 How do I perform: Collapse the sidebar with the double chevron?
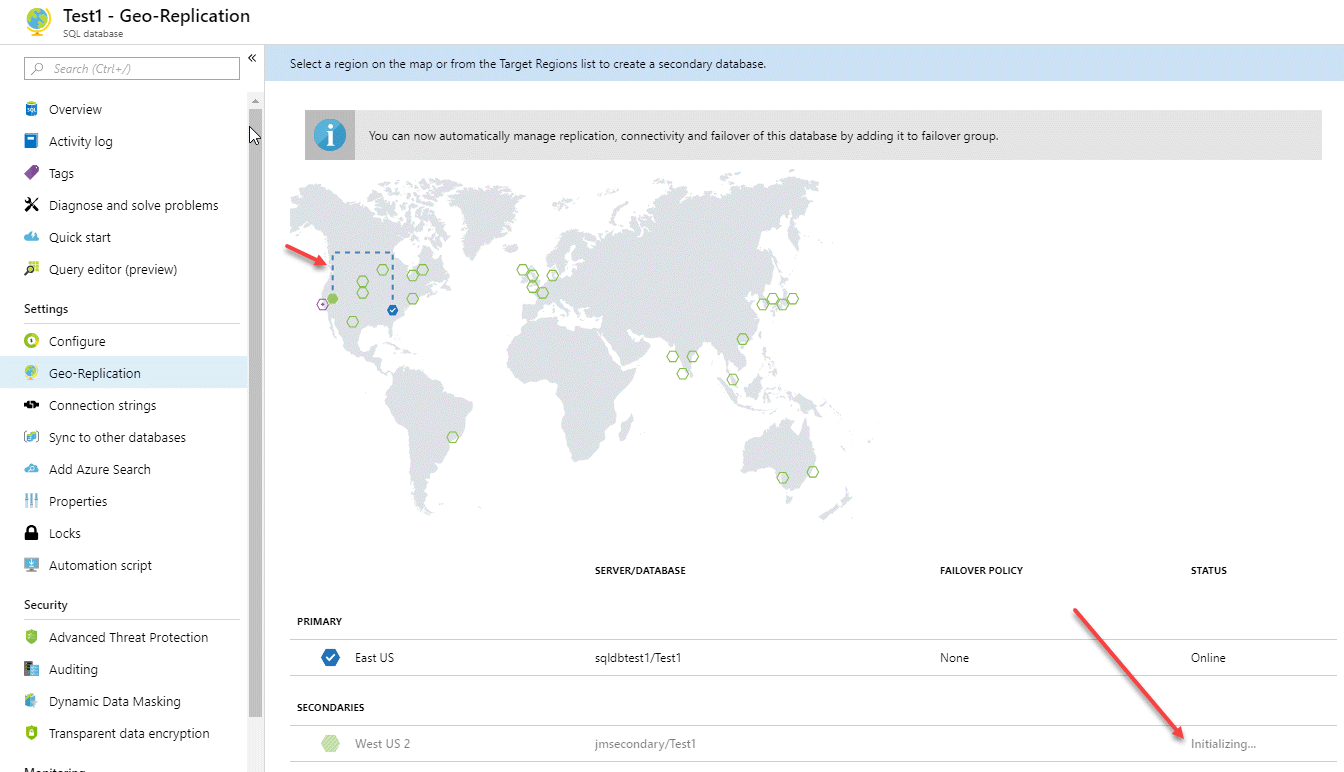(252, 59)
